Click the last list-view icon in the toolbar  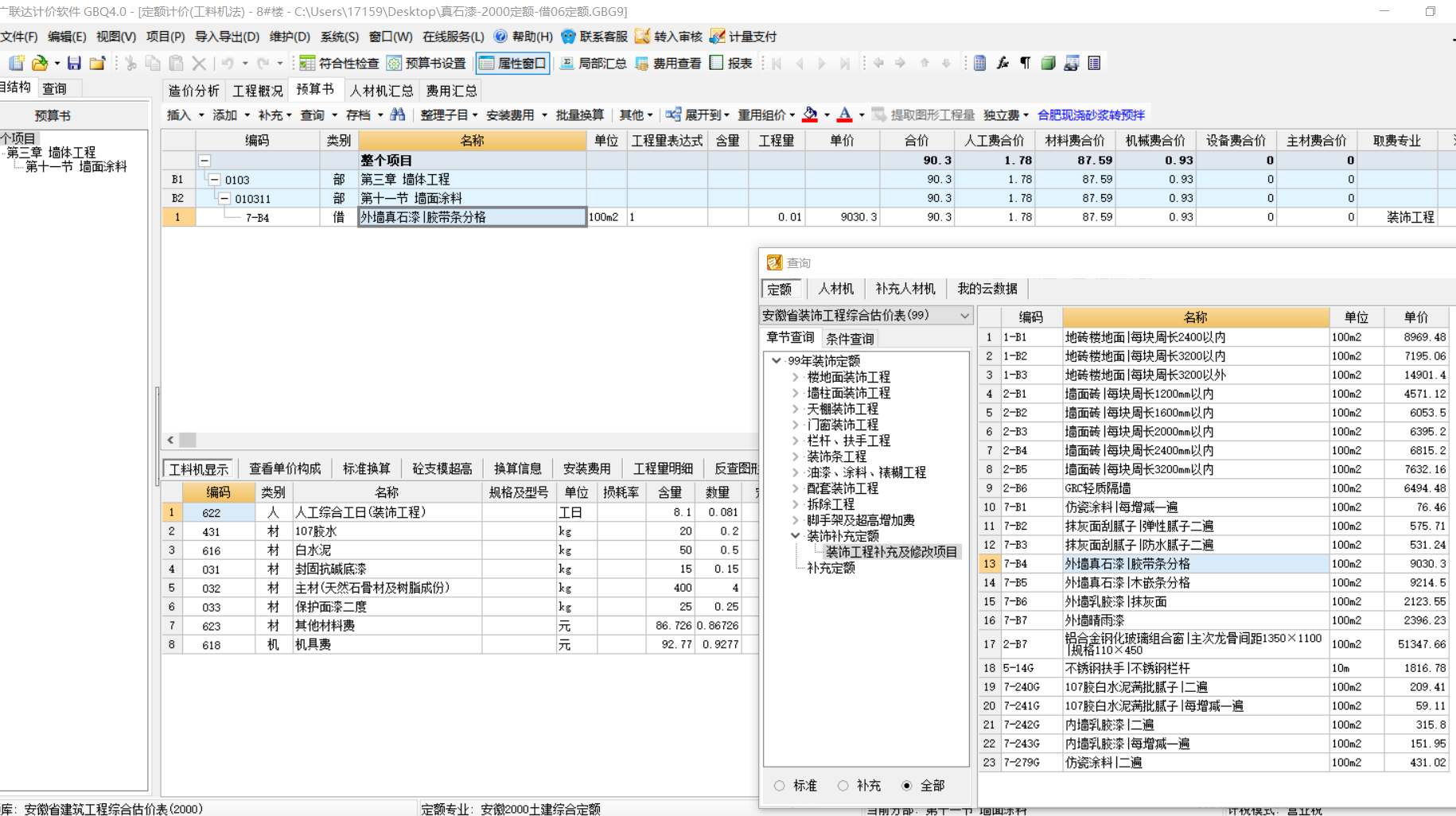tap(1095, 63)
